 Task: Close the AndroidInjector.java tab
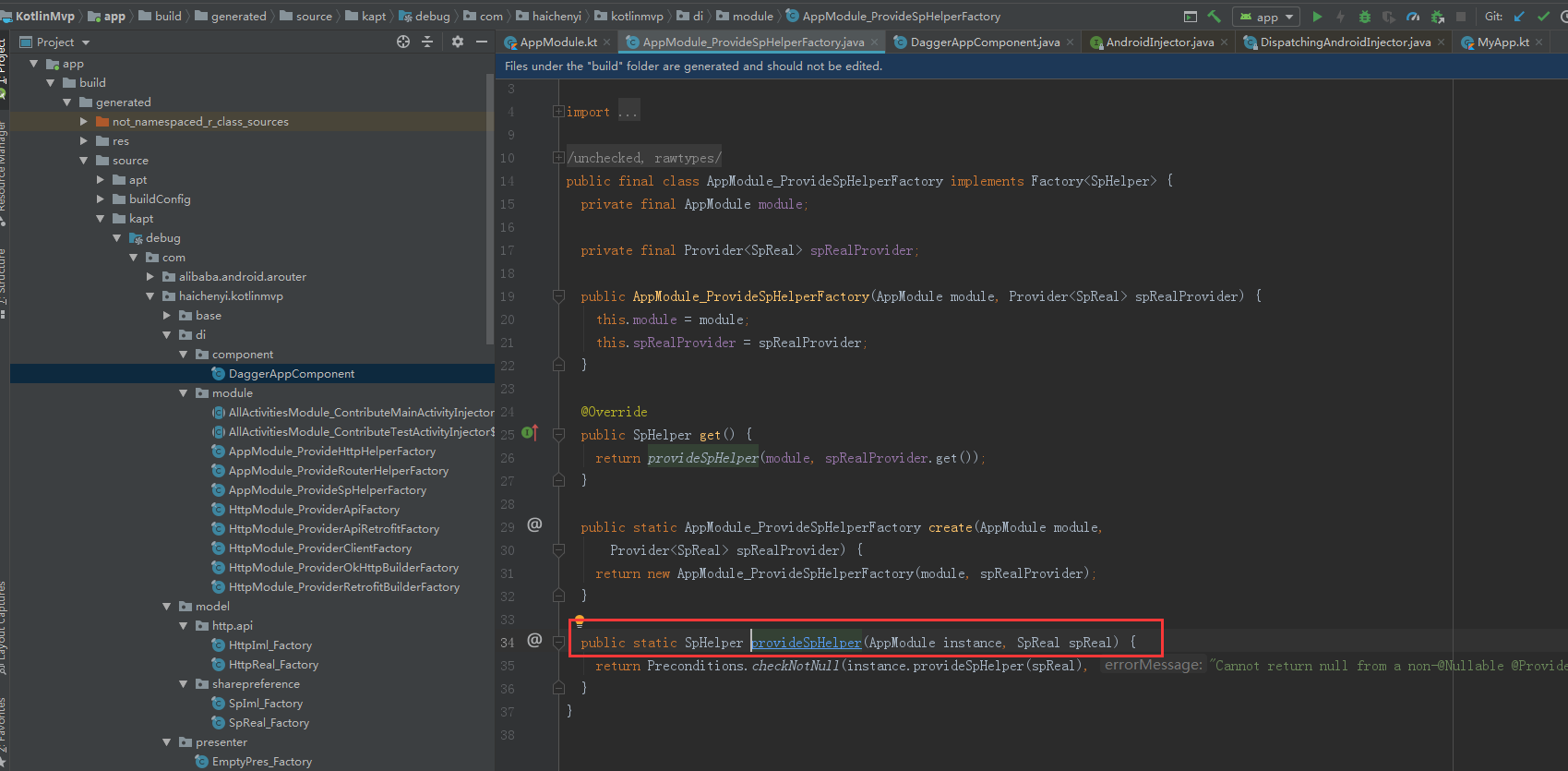[1225, 42]
